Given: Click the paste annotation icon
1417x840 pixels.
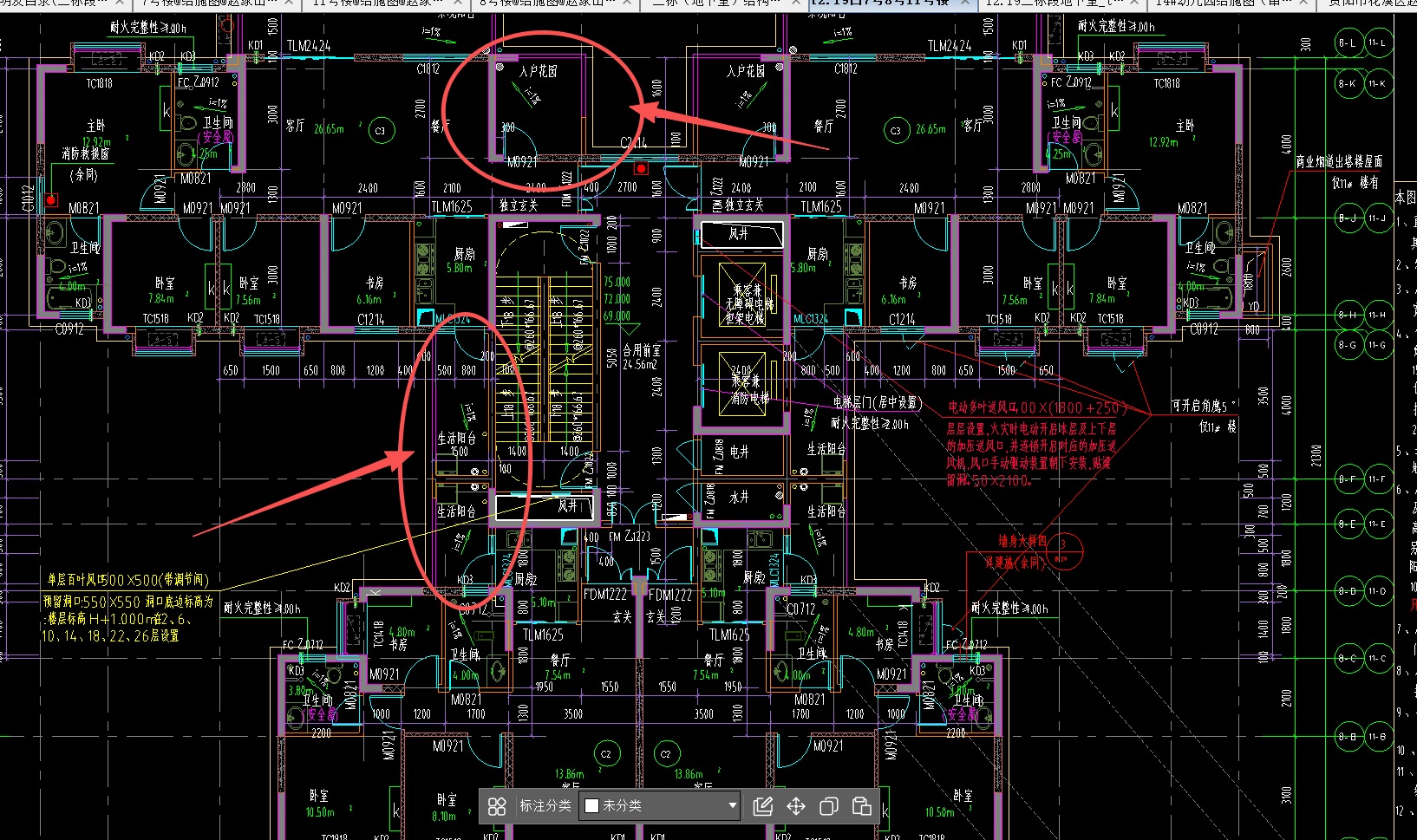Looking at the screenshot, I should point(862,806).
